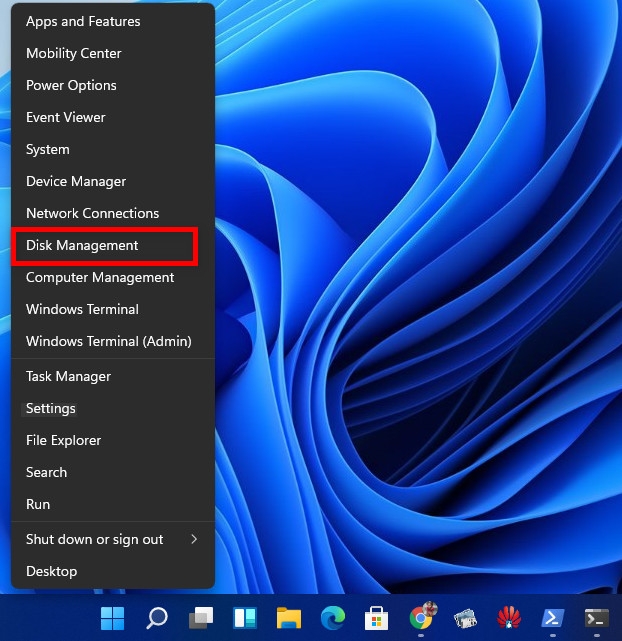The image size is (622, 641).
Task: Open the Huawei app on taskbar
Action: [509, 618]
